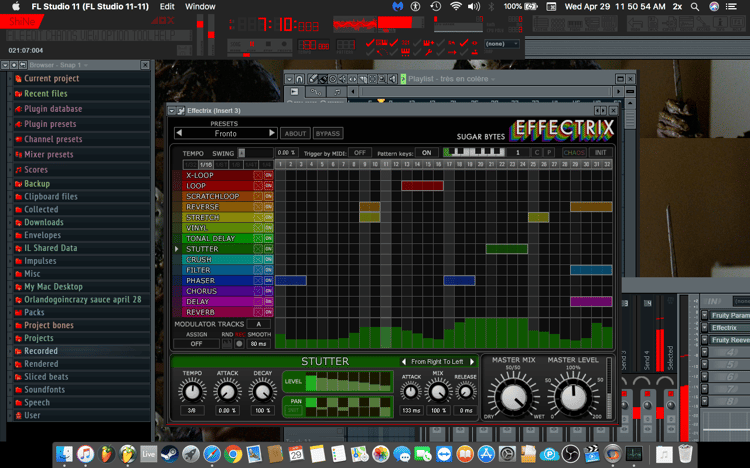The image size is (750, 468).
Task: Click the INIT button
Action: [x=600, y=153]
